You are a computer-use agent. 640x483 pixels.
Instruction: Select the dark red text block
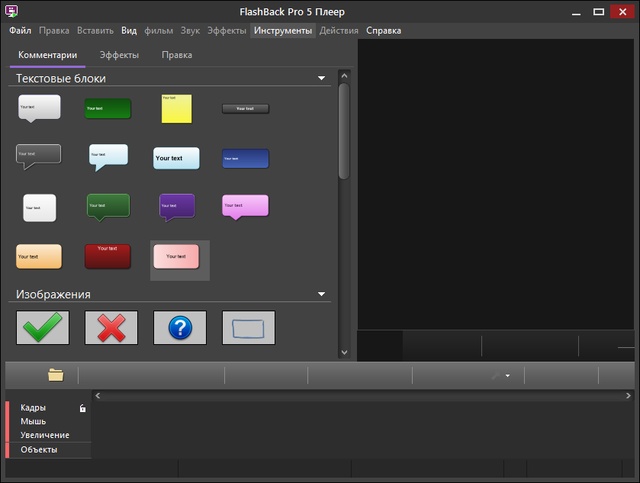(x=108, y=256)
